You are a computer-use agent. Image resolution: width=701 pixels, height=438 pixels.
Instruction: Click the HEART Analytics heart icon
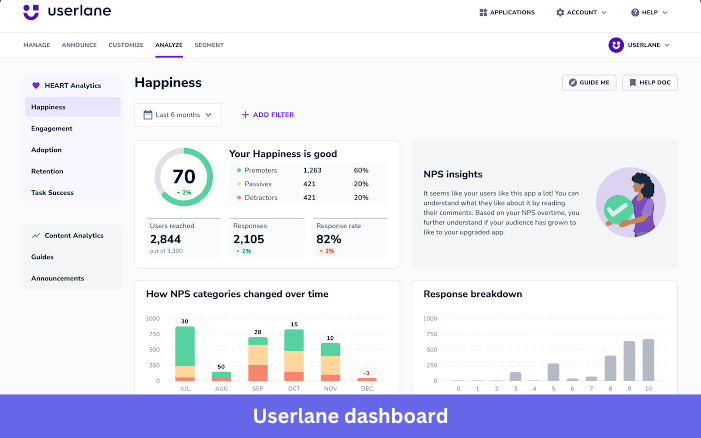36,85
